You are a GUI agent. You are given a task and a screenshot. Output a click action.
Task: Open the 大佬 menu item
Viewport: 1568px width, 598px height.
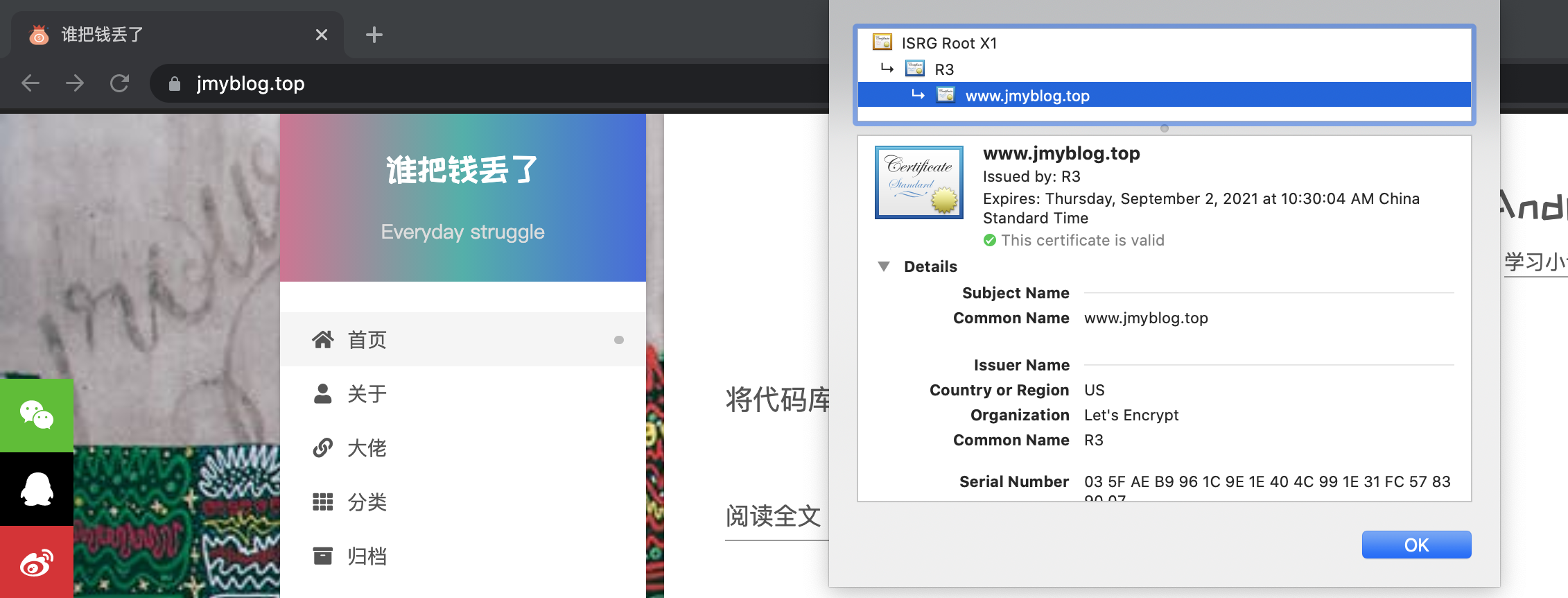click(x=463, y=447)
